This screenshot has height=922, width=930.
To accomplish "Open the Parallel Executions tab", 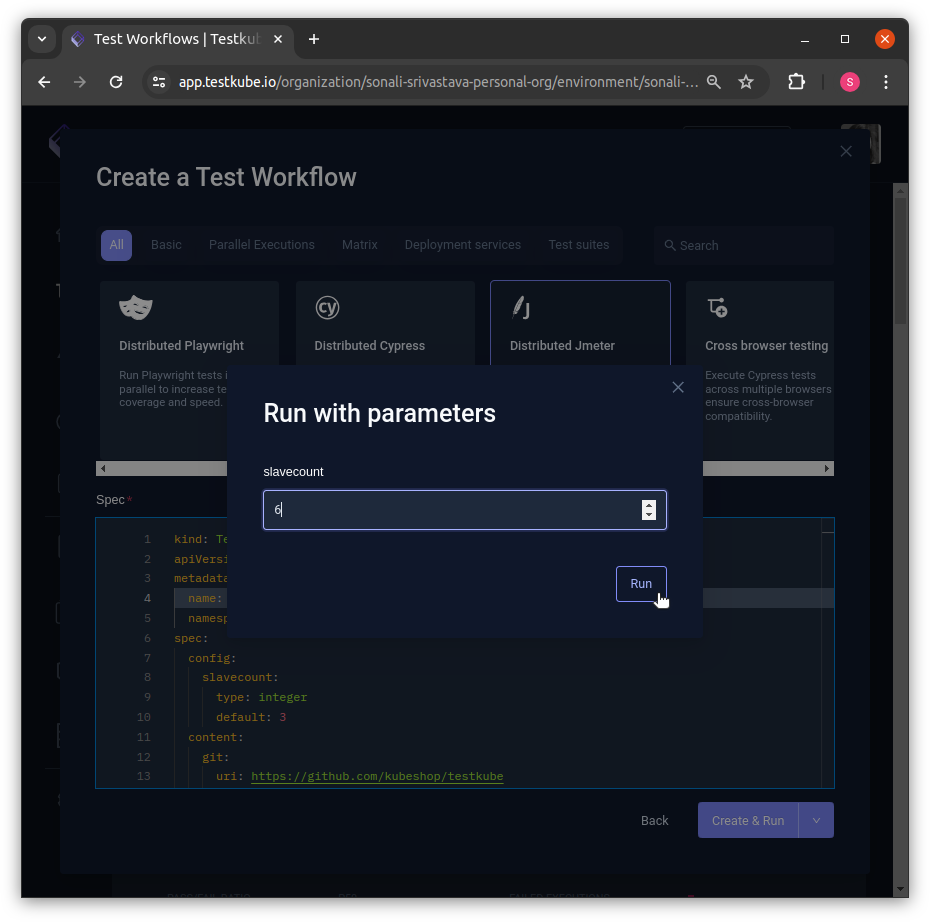I will point(262,245).
